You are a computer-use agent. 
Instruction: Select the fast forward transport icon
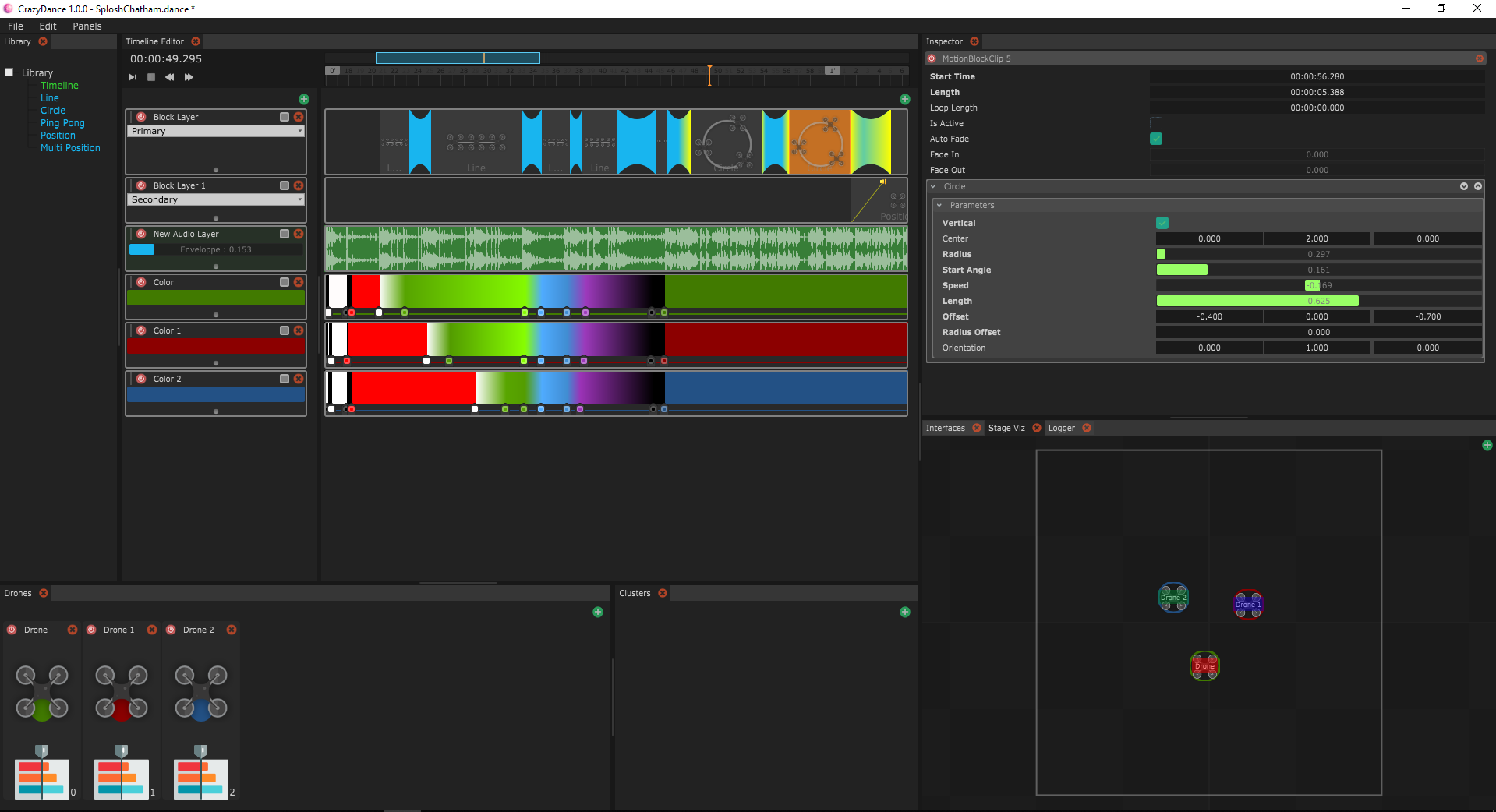[188, 76]
